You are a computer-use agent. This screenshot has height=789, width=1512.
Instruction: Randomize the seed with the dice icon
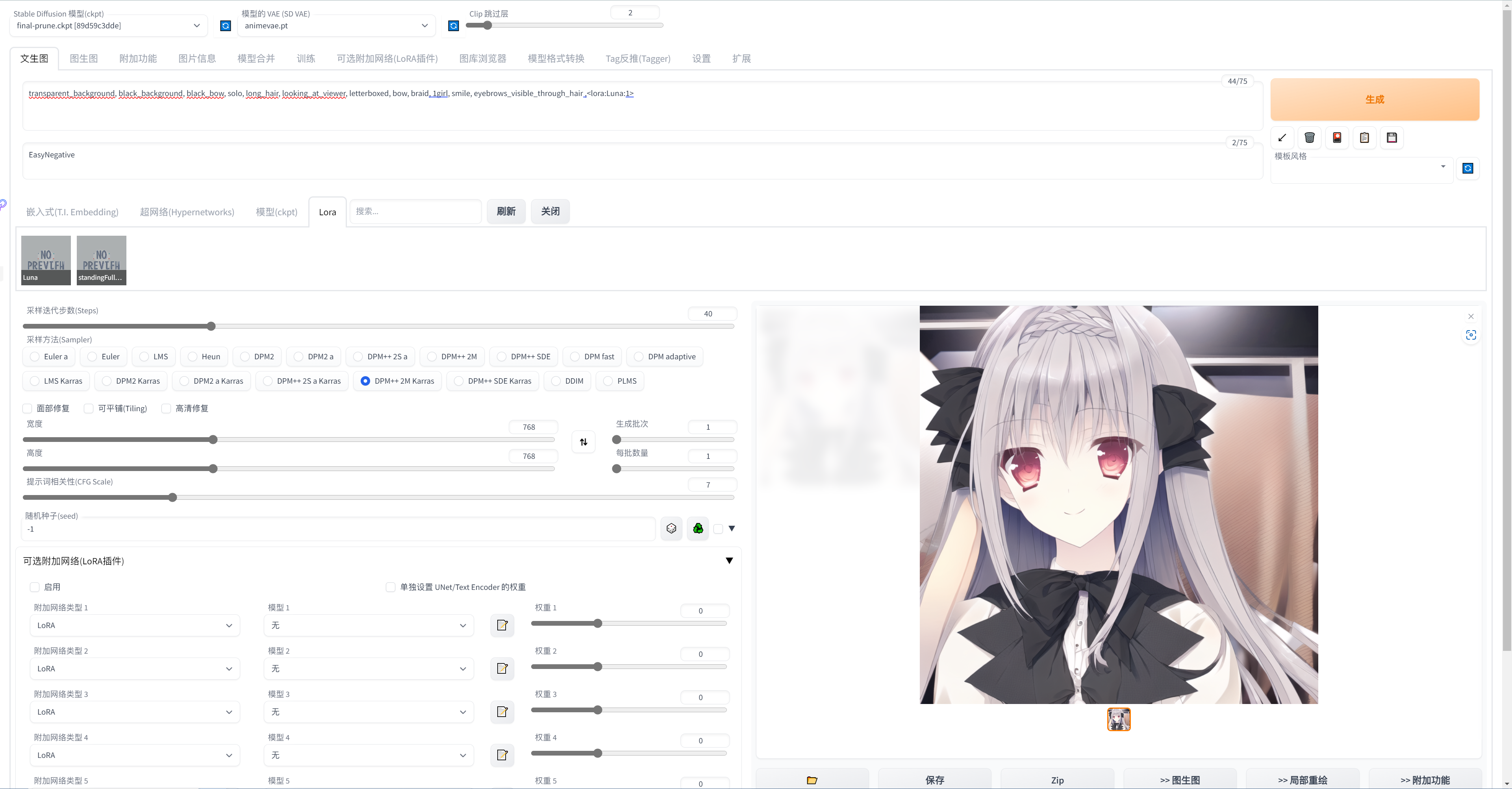(671, 528)
